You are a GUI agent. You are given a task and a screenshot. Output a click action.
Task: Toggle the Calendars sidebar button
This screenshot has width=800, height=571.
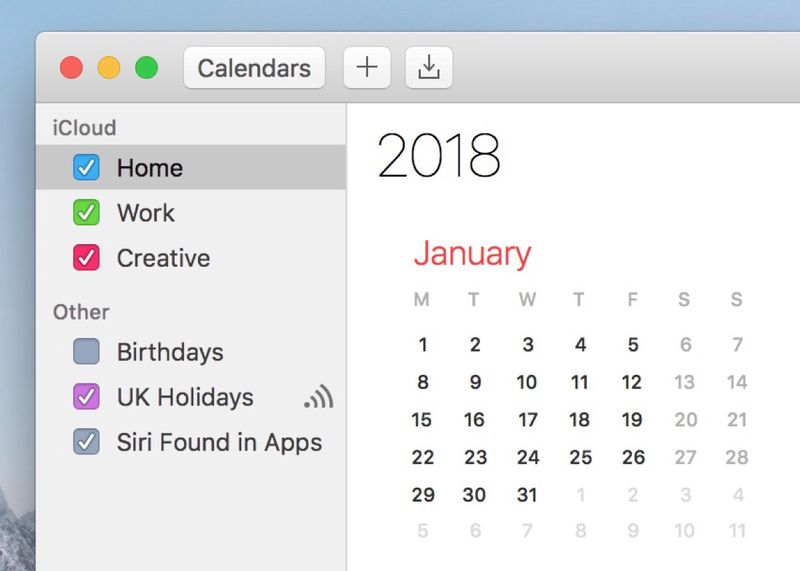click(254, 67)
